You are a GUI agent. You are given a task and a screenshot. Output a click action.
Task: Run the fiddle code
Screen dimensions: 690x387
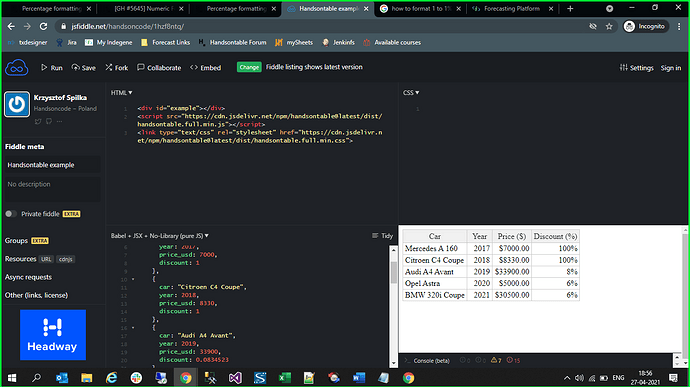52,68
